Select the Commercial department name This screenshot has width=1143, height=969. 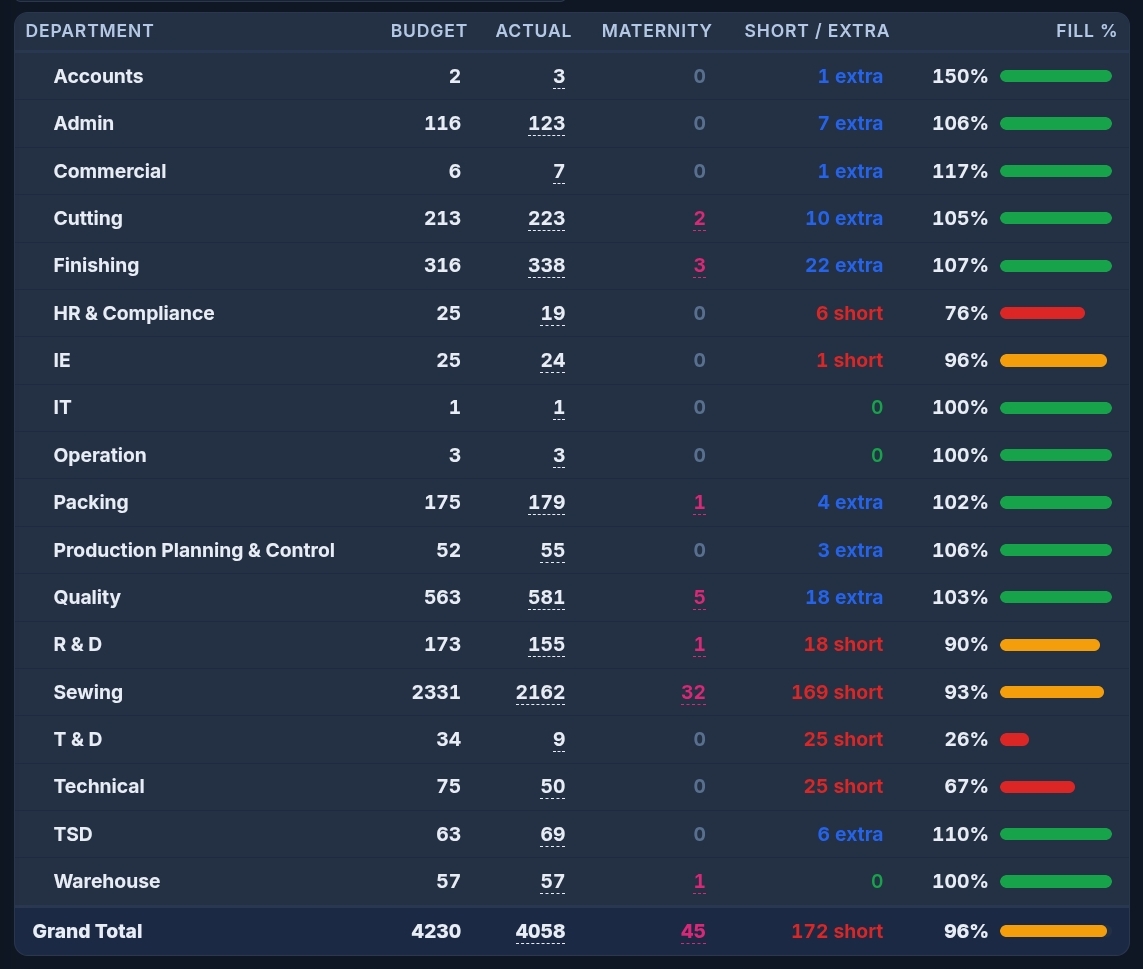[x=110, y=171]
